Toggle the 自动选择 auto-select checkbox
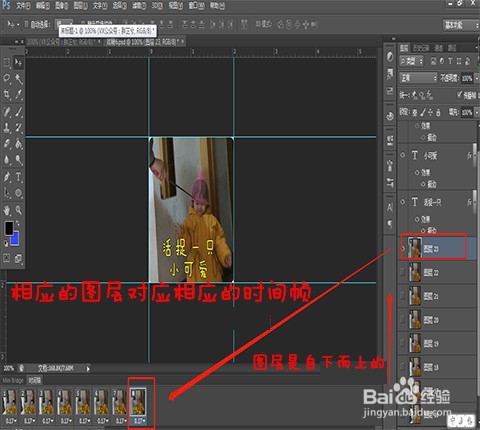480x430 pixels. click(26, 24)
